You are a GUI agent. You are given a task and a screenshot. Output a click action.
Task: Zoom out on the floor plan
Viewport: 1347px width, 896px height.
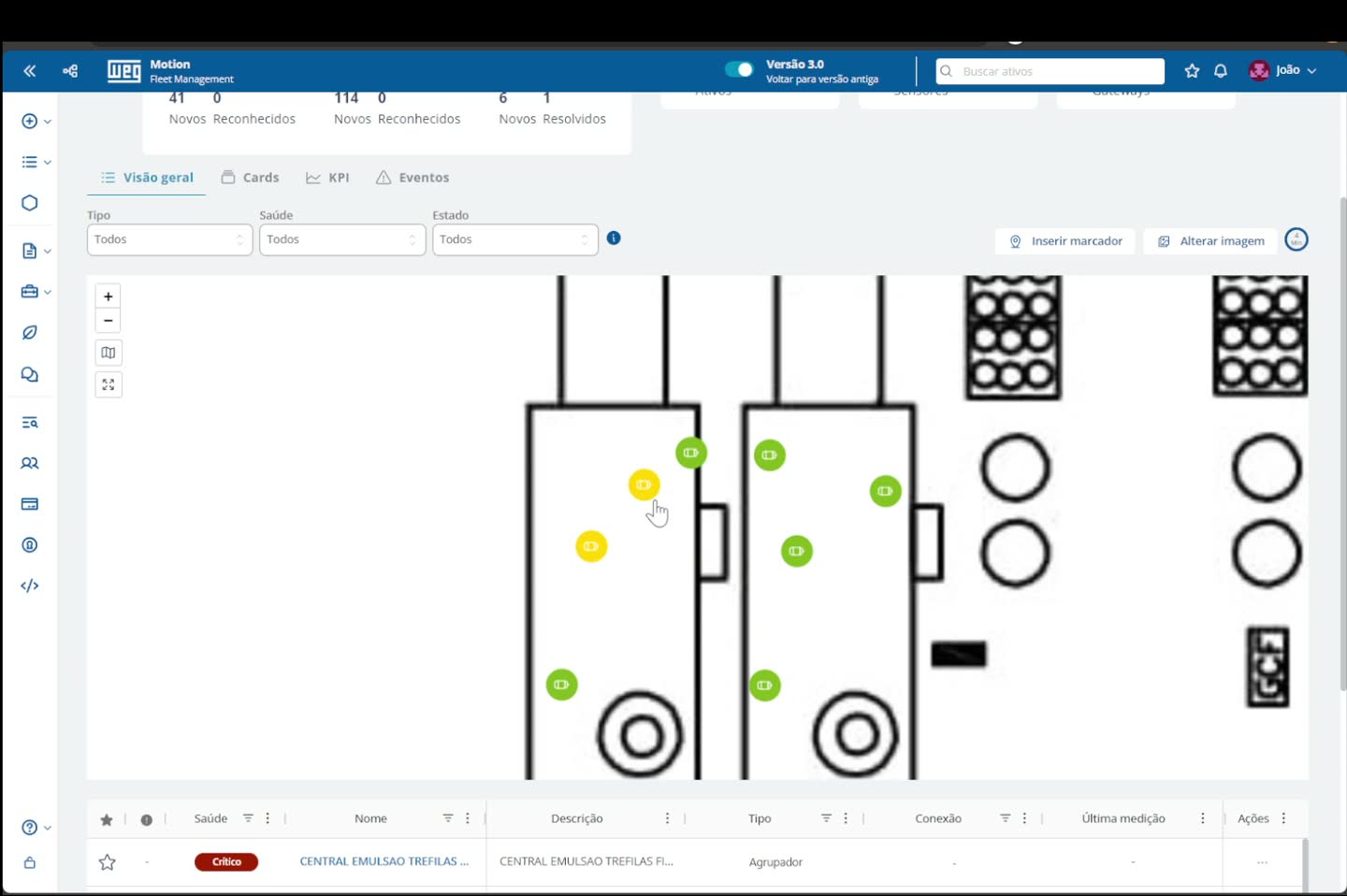pos(109,321)
